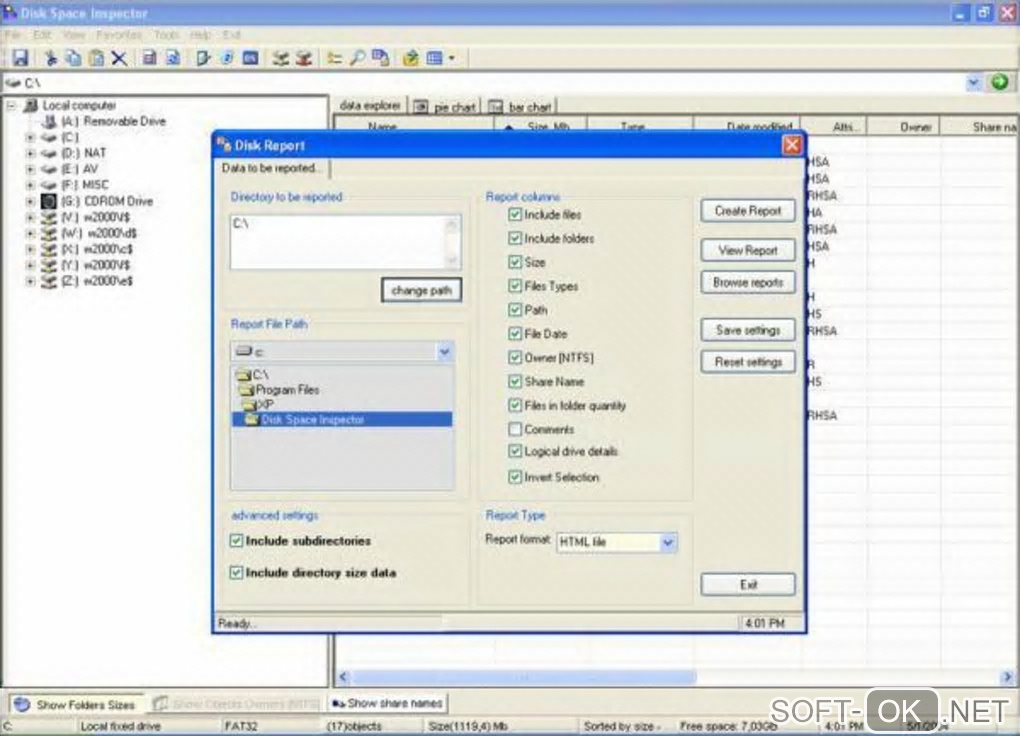The width and height of the screenshot is (1020, 736).
Task: Click the Browse reports button
Action: pos(748,282)
